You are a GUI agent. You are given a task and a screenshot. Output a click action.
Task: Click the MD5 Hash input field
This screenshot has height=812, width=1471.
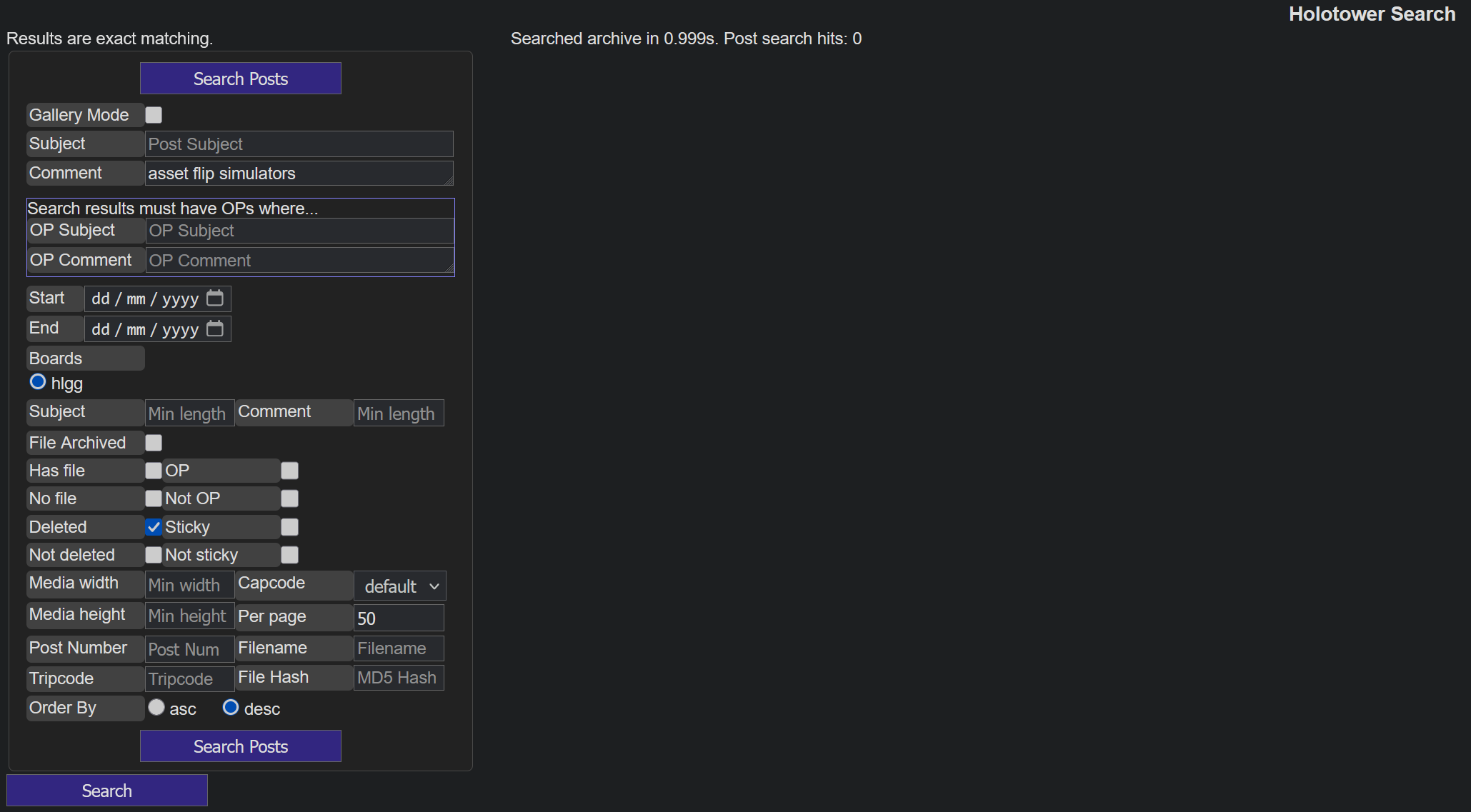coord(398,678)
